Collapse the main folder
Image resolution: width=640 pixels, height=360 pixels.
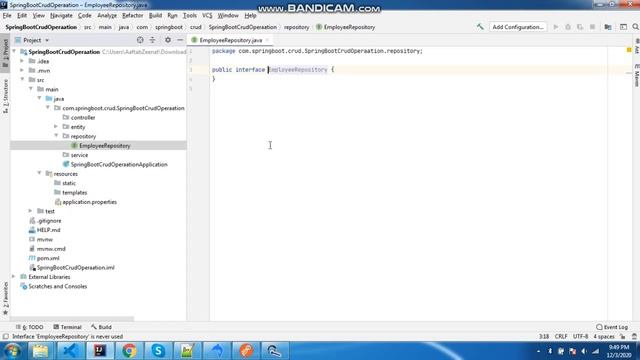click(31, 89)
